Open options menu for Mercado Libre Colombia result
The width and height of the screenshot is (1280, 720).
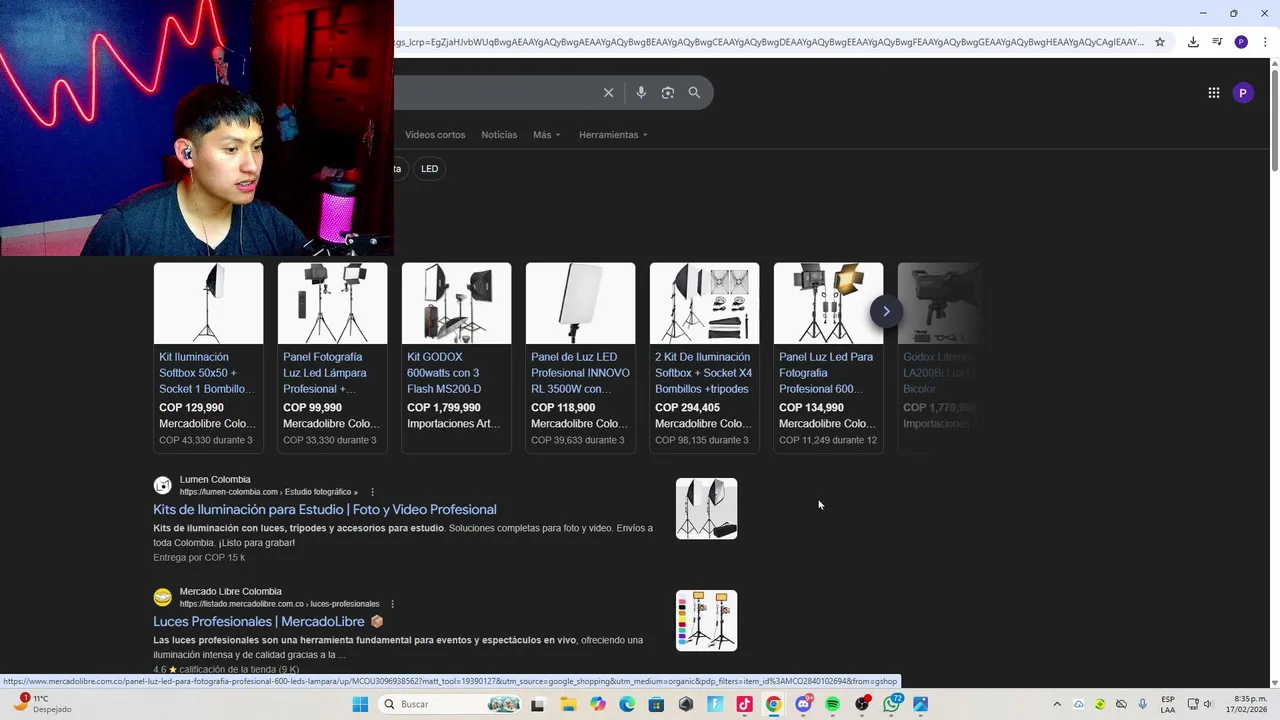392,604
